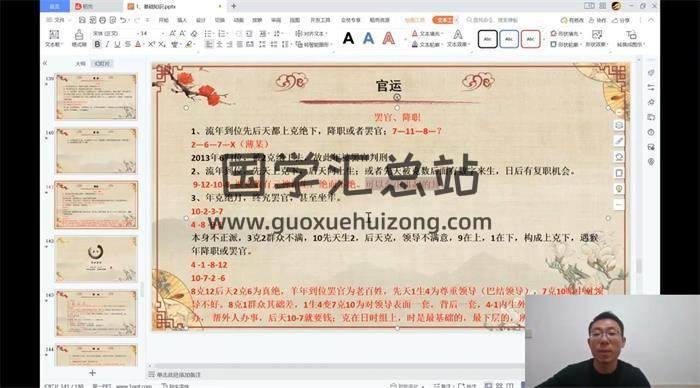Screen dimensions: 700x388
Task: Click the location pin icon in right sidebar
Action: [651, 162]
